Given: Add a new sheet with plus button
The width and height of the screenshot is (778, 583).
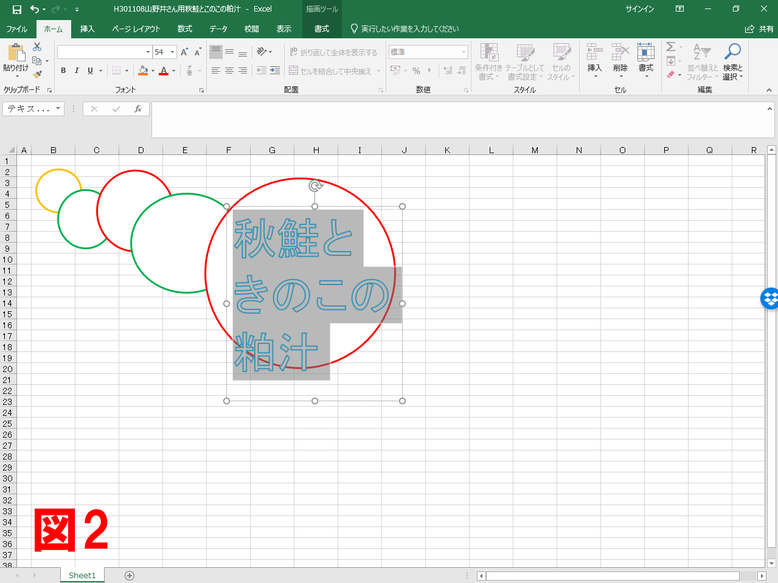Looking at the screenshot, I should (x=130, y=576).
